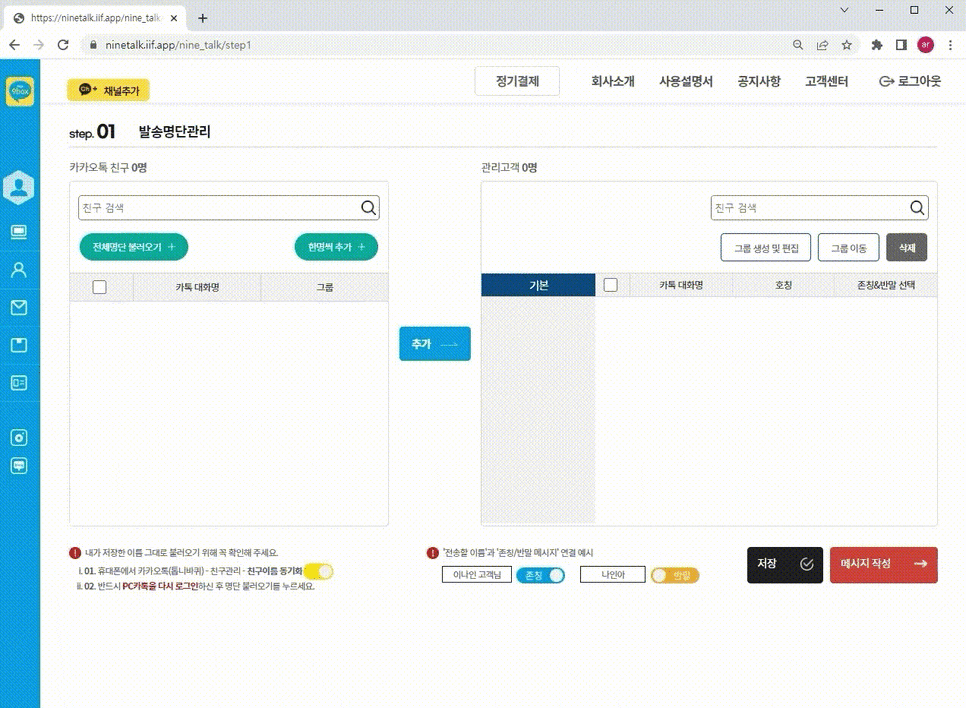Toggle the blue 존칭 switch
Screen dimensions: 966x708
tap(540, 576)
